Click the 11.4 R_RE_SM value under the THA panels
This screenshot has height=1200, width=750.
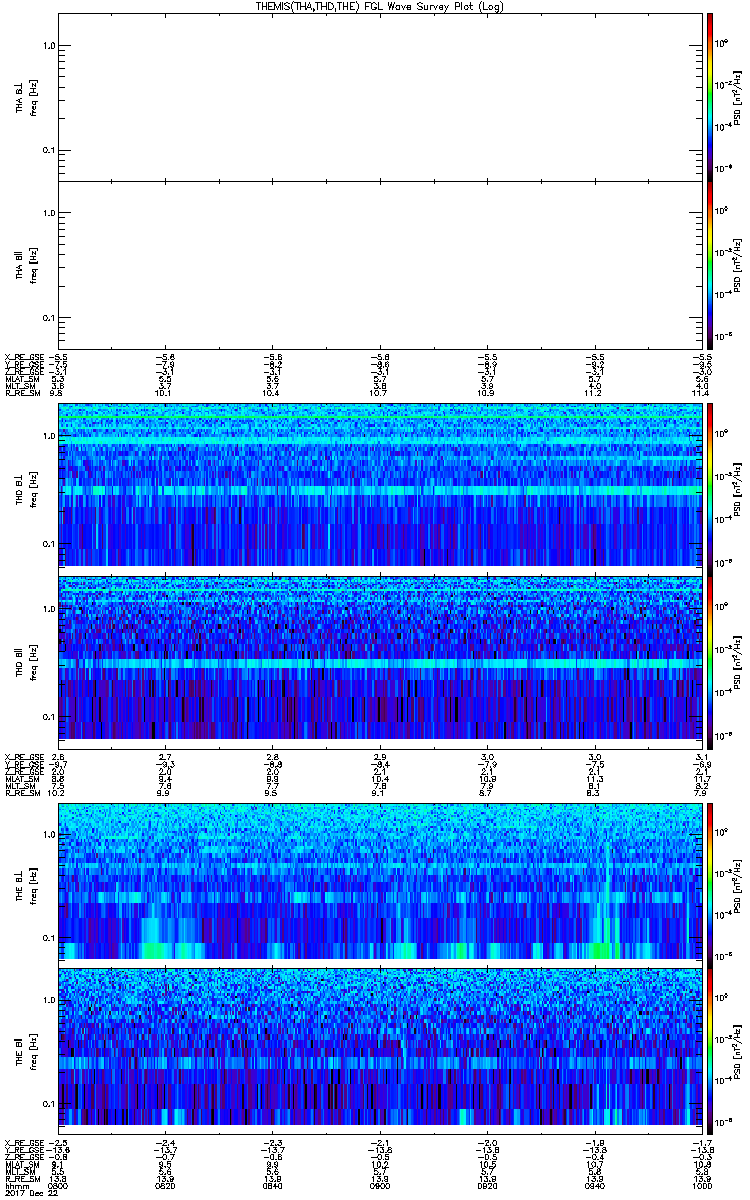pyautogui.click(x=699, y=393)
